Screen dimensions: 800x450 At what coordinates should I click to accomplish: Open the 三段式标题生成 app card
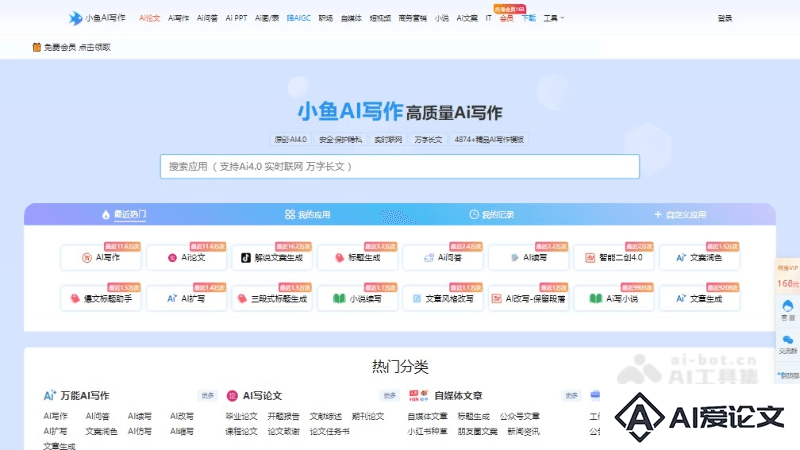pos(272,298)
